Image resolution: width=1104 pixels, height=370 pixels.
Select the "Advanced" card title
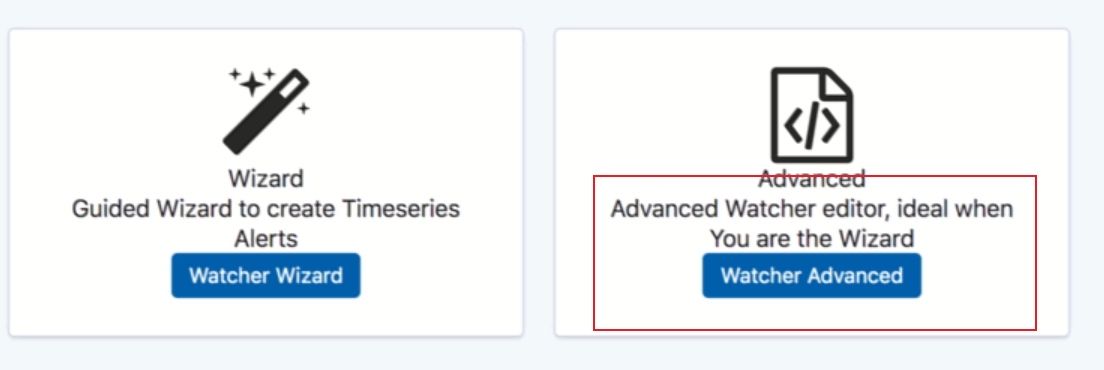(811, 179)
